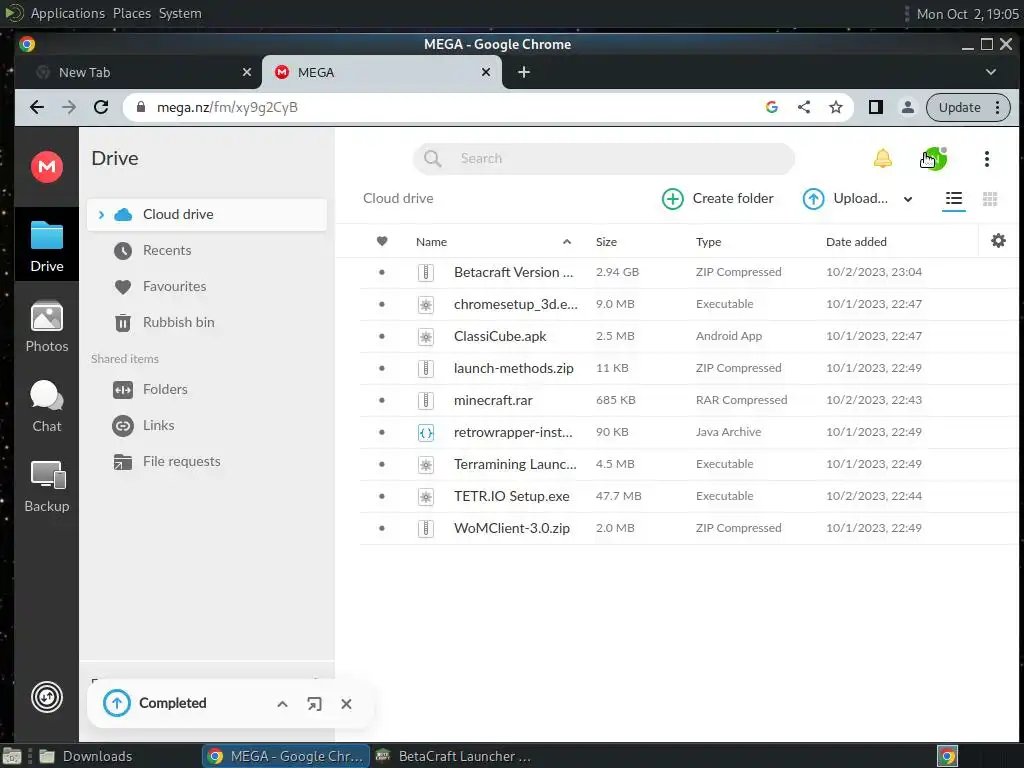This screenshot has height=768, width=1024.
Task: Select retrowrapper-inst... jar file
Action: click(x=689, y=432)
